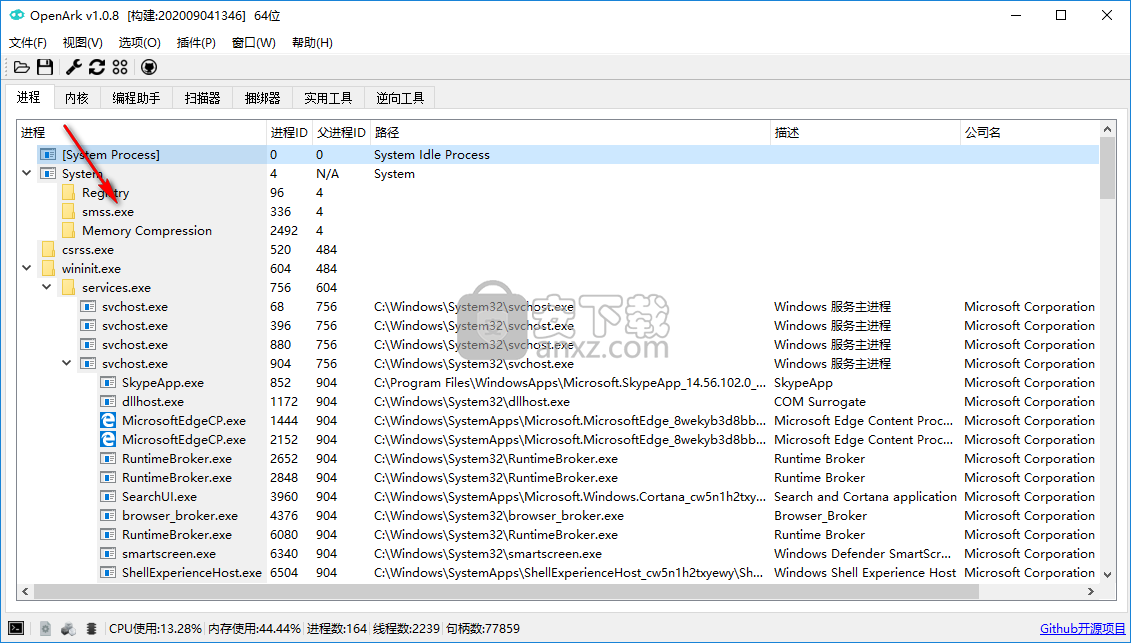Click the 线程数:2239 status text

pyautogui.click(x=406, y=629)
